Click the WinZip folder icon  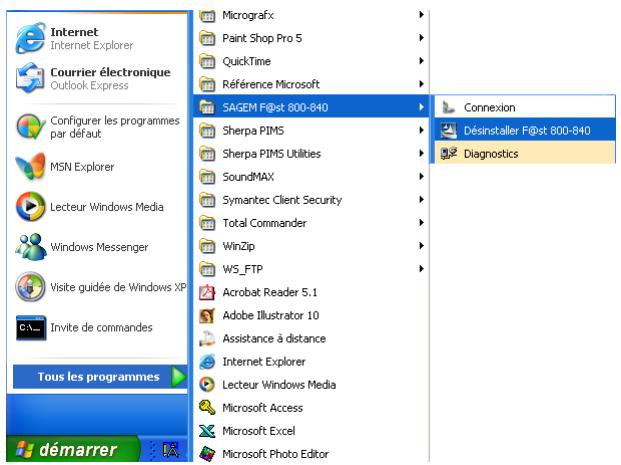coord(207,246)
